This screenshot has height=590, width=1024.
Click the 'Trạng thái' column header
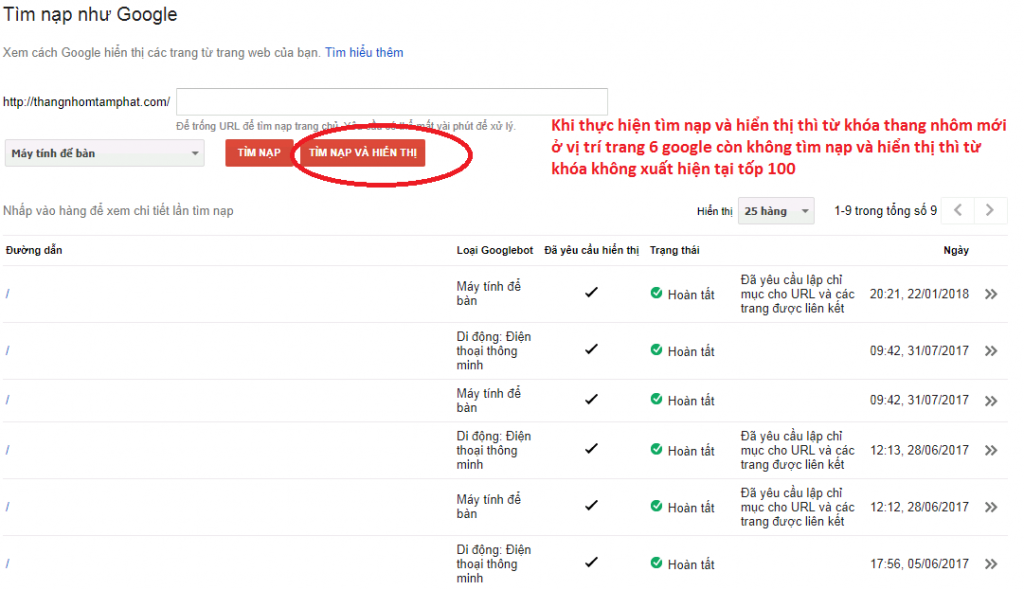click(x=675, y=250)
